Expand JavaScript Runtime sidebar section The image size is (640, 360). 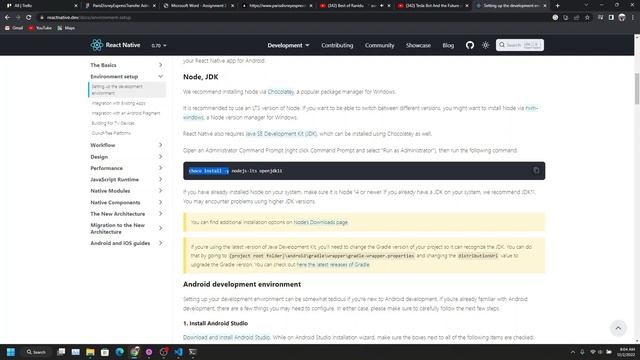[127, 179]
